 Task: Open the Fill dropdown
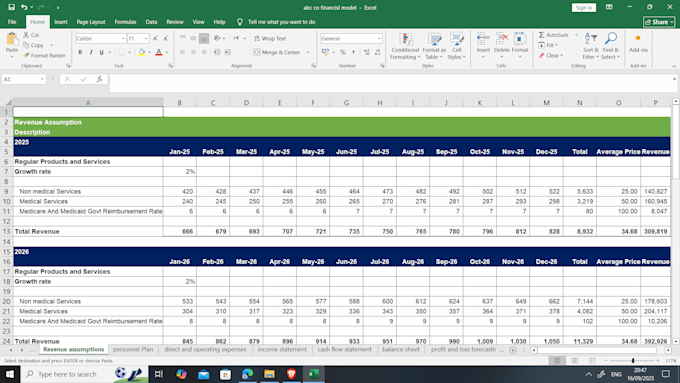[549, 45]
